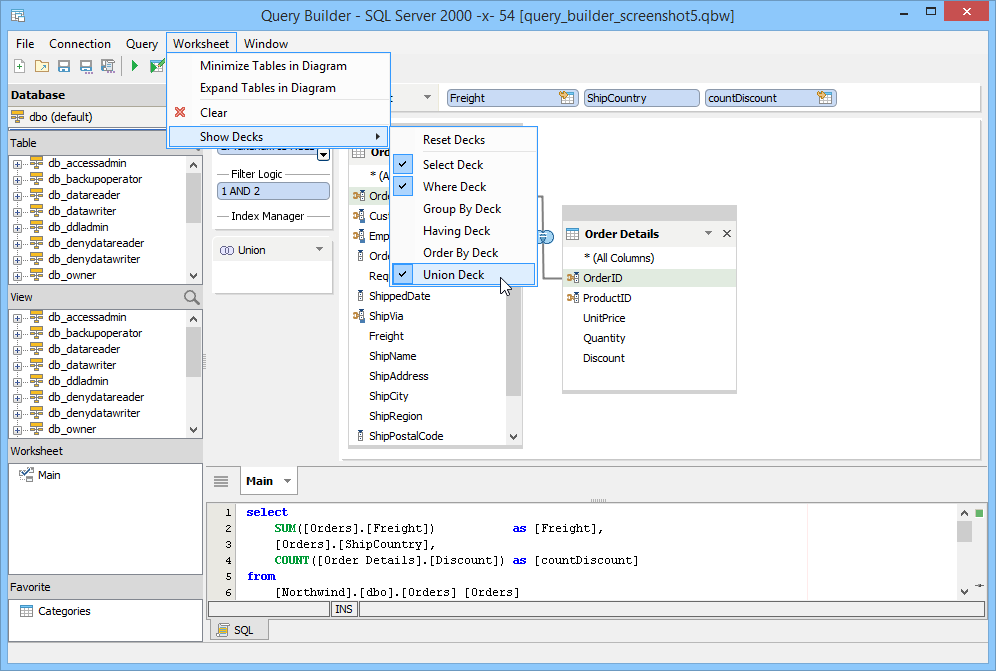Click the Save toolbar icon
The image size is (996, 671).
(x=64, y=66)
